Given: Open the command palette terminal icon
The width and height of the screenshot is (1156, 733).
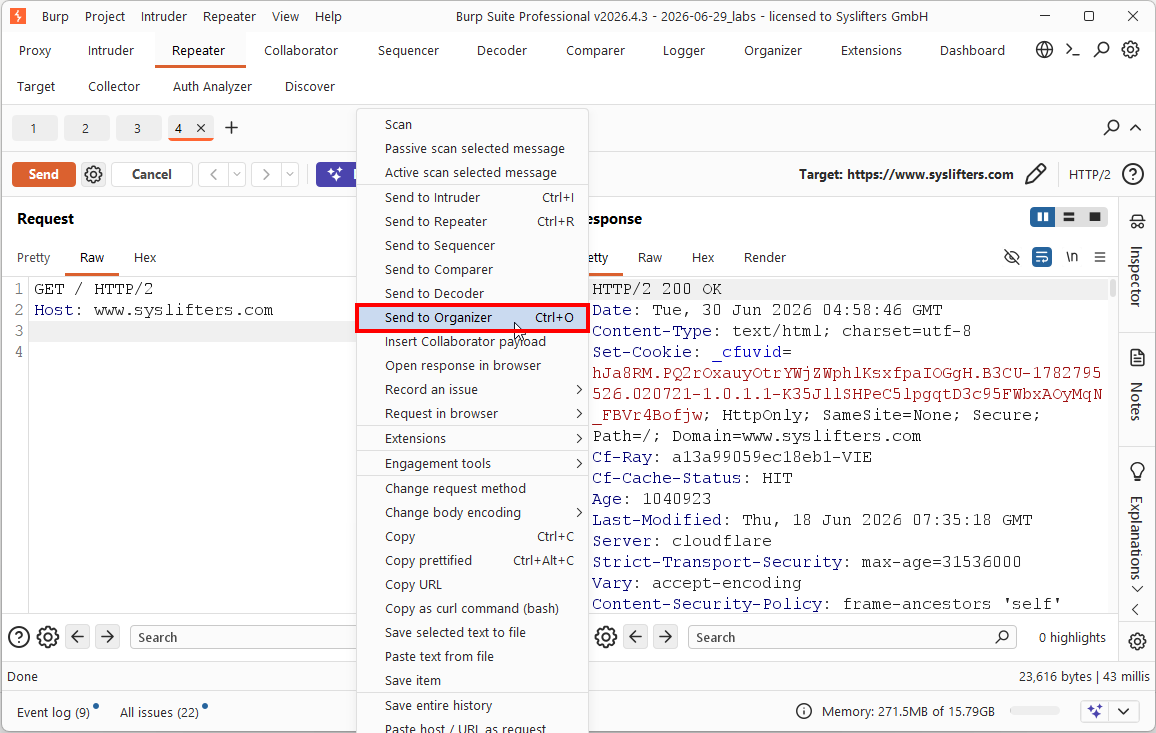Looking at the screenshot, I should [x=1073, y=49].
